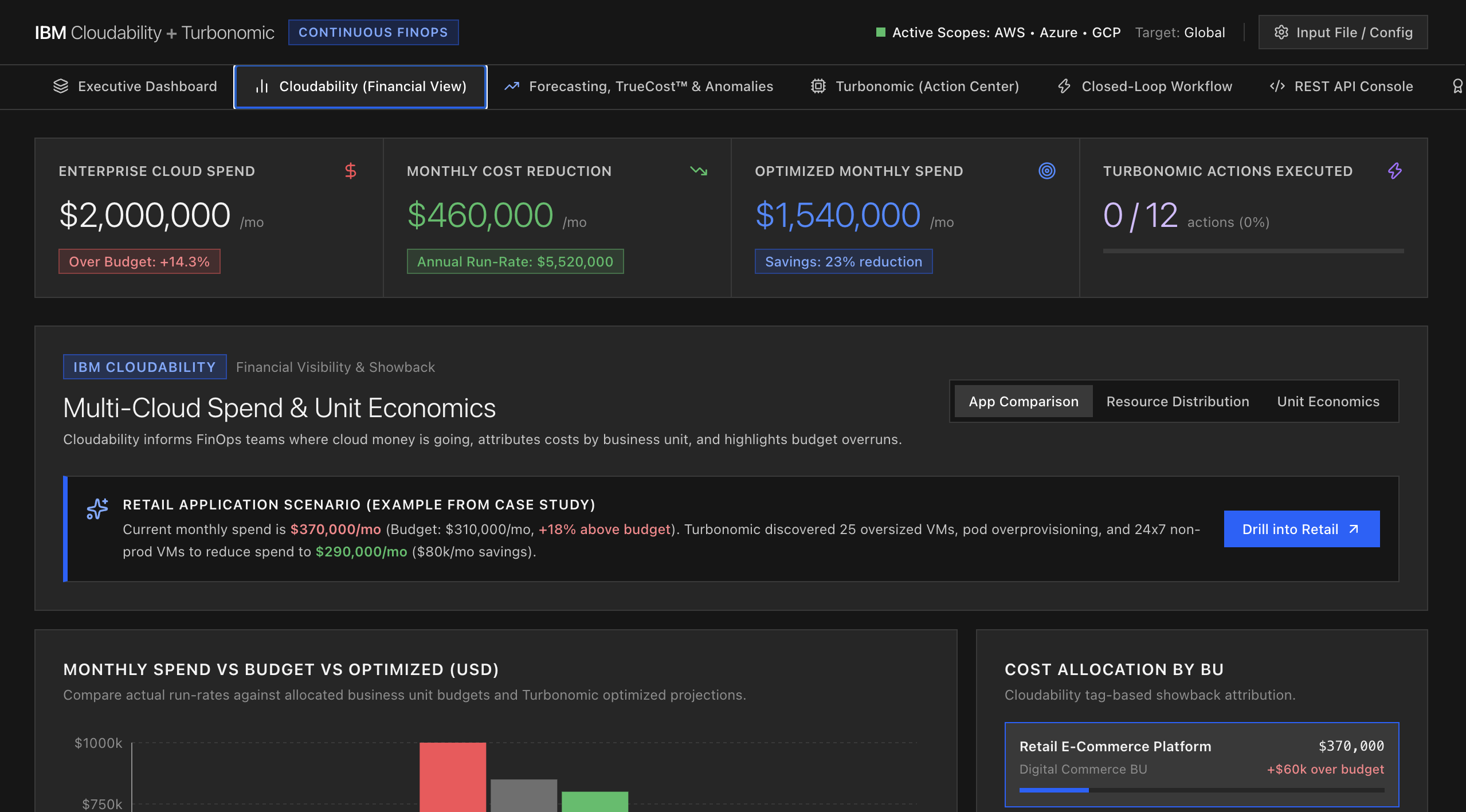Click the Input File / Config button

1343,33
